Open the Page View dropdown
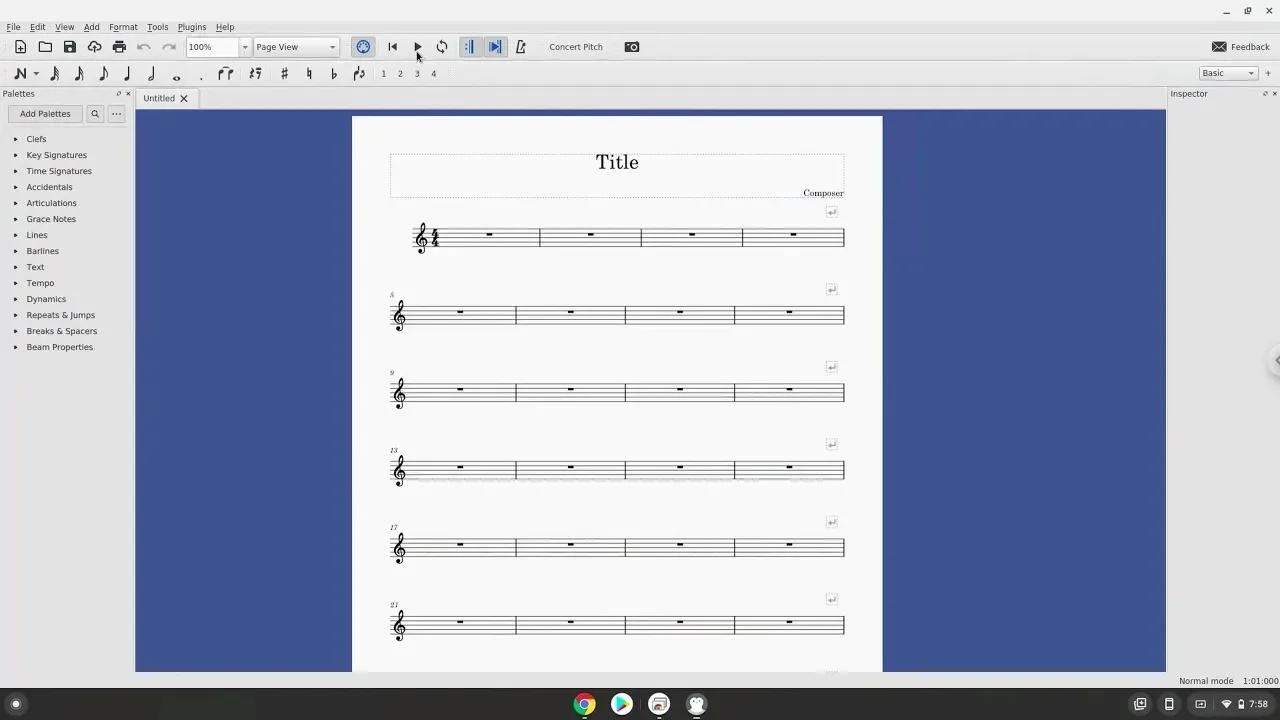 click(x=294, y=46)
